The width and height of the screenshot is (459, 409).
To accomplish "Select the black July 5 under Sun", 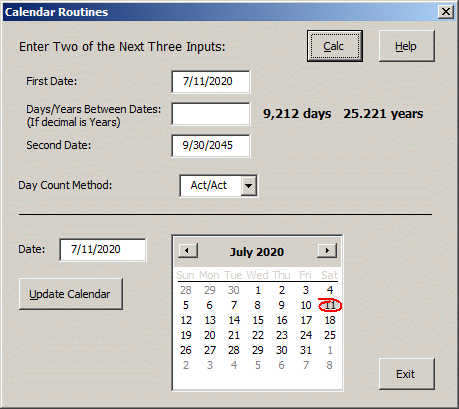I will (186, 305).
